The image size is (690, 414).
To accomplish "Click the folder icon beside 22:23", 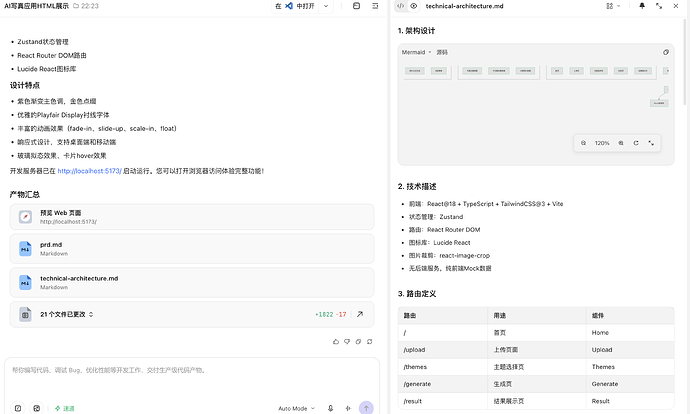I will [x=76, y=6].
